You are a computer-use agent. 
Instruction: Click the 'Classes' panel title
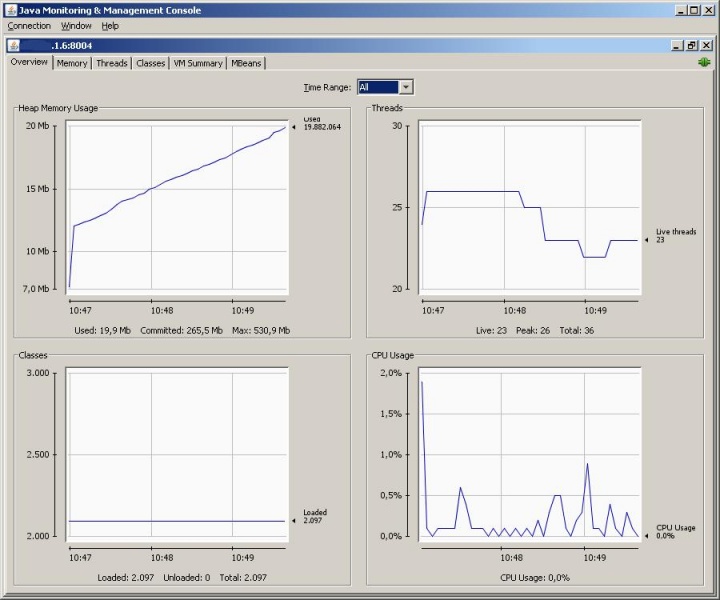coord(33,355)
